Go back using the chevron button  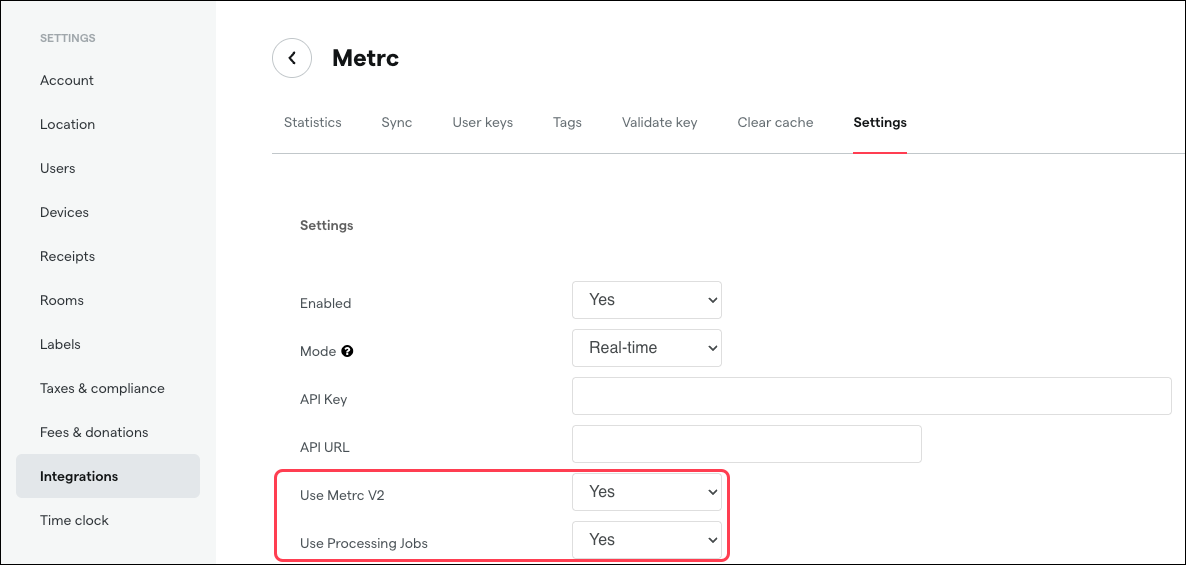tap(292, 58)
